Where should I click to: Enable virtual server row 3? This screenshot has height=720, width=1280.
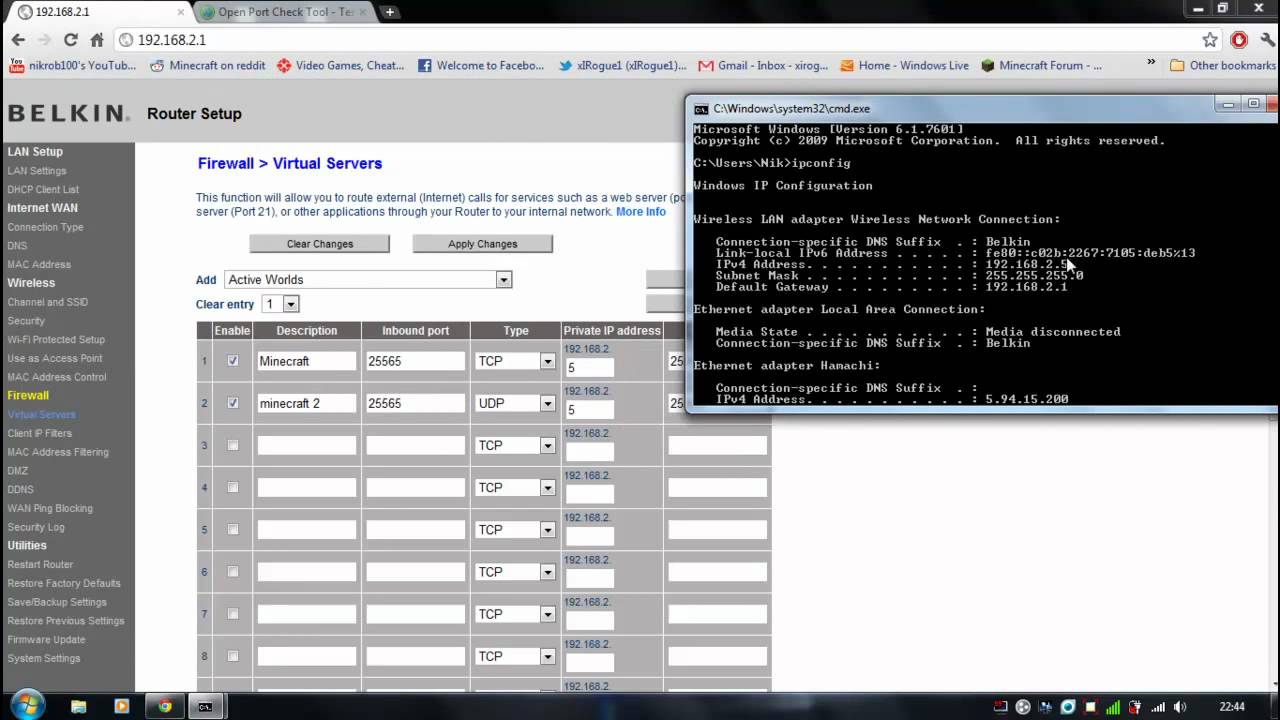[233, 445]
